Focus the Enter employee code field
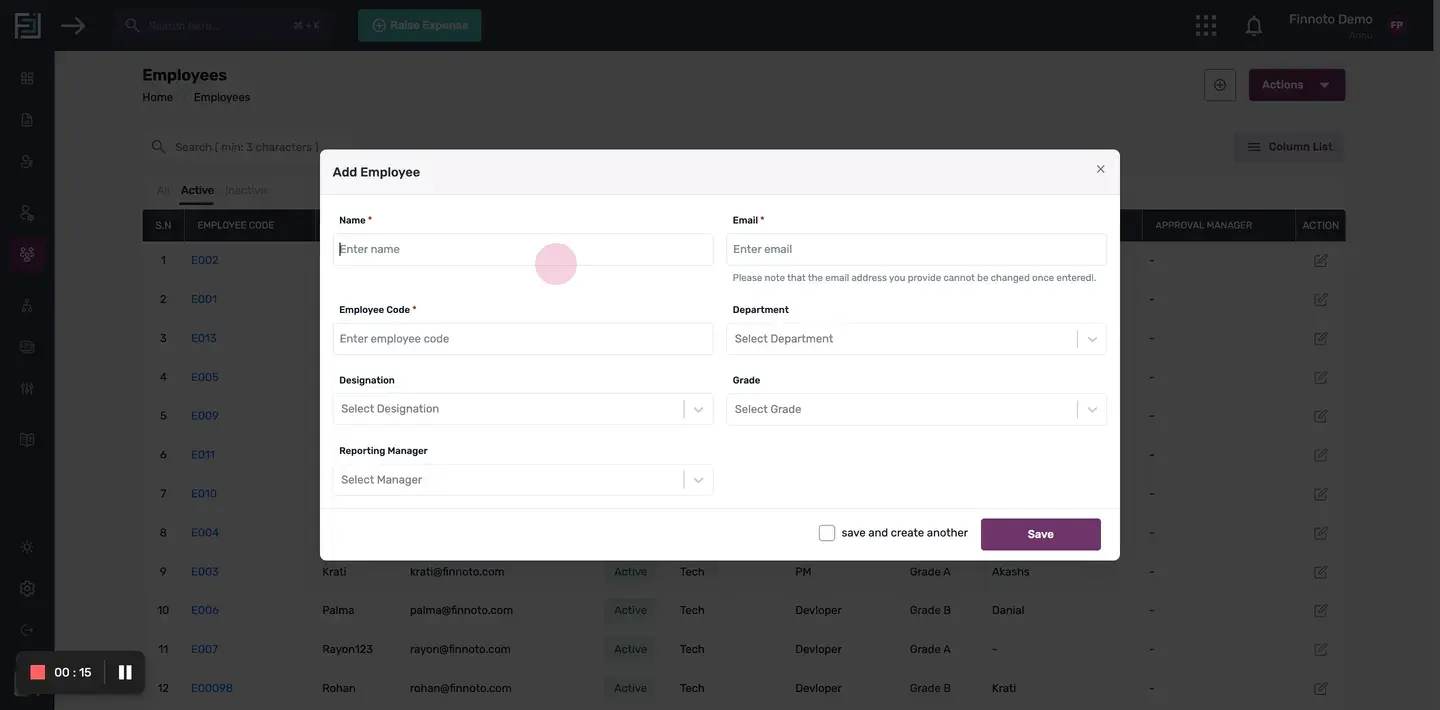 point(523,339)
